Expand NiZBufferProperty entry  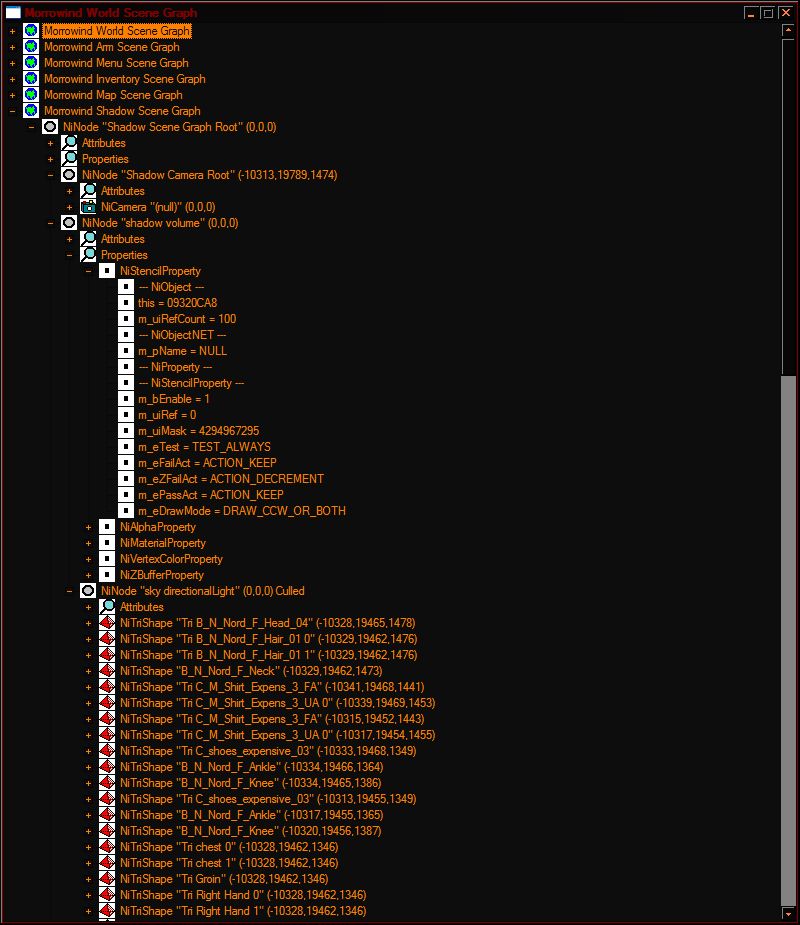click(x=88, y=574)
